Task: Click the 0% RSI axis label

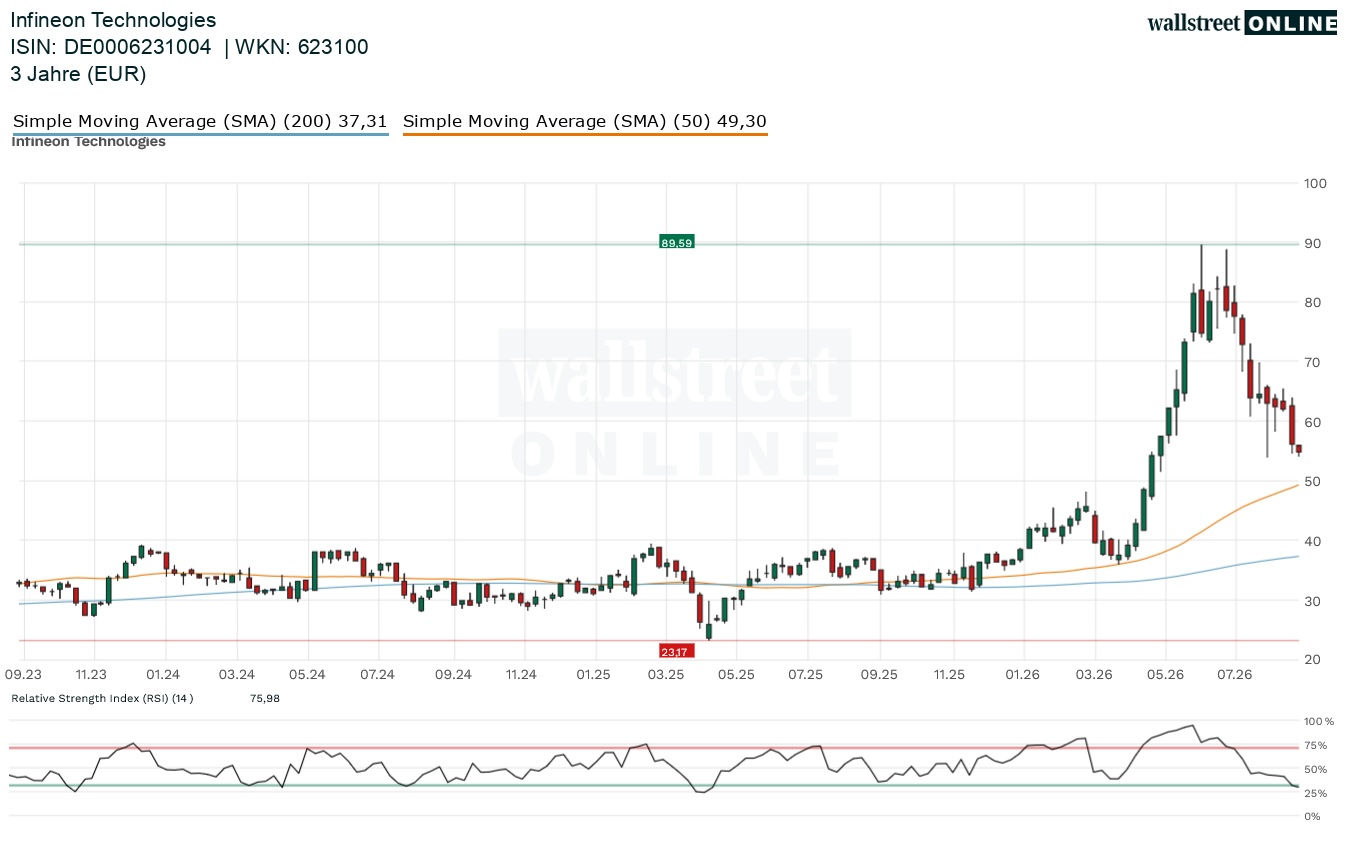Action: [1313, 817]
